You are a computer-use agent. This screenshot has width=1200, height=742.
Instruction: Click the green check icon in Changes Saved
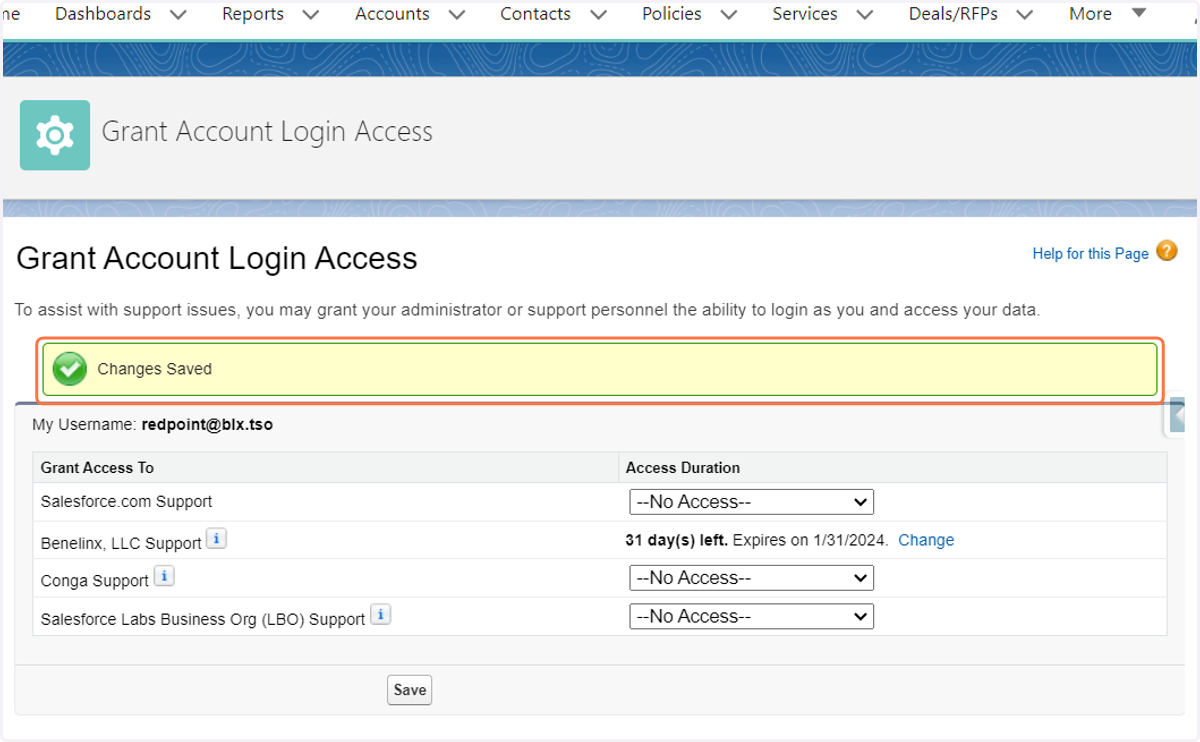click(x=70, y=369)
